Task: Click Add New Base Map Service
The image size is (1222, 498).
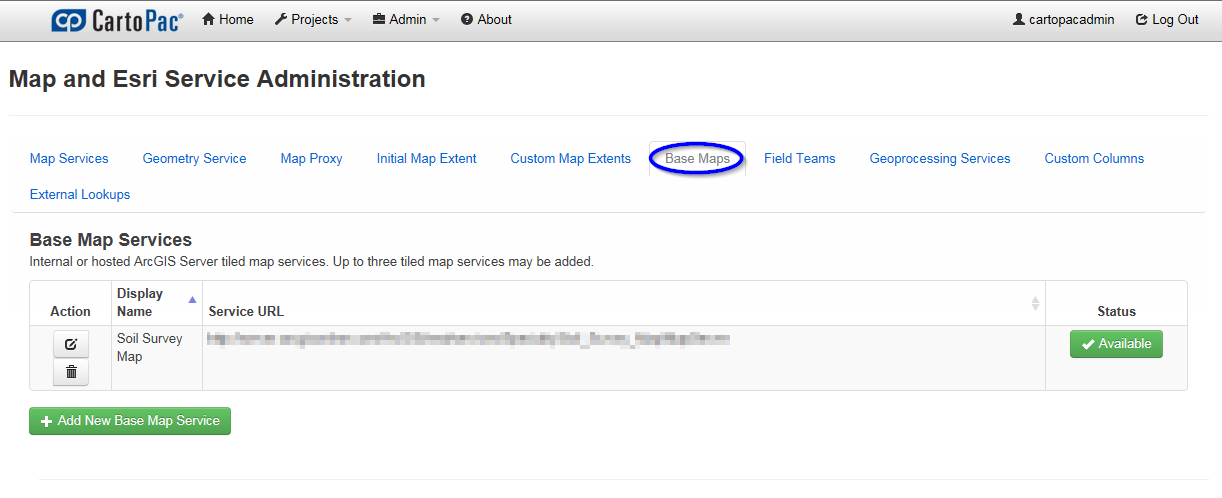Action: 130,421
